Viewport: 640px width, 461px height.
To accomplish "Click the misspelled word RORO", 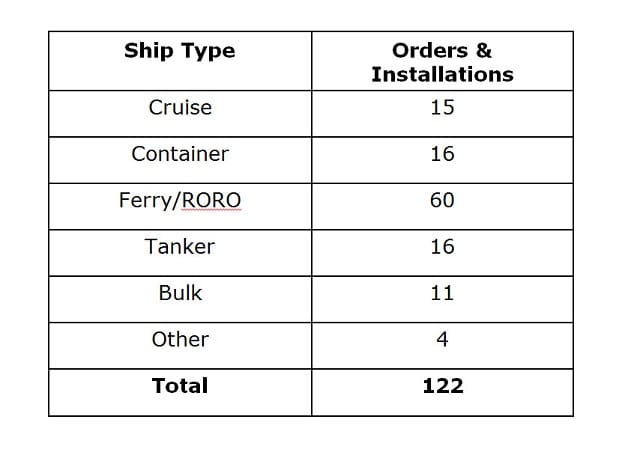I will pyautogui.click(x=211, y=200).
